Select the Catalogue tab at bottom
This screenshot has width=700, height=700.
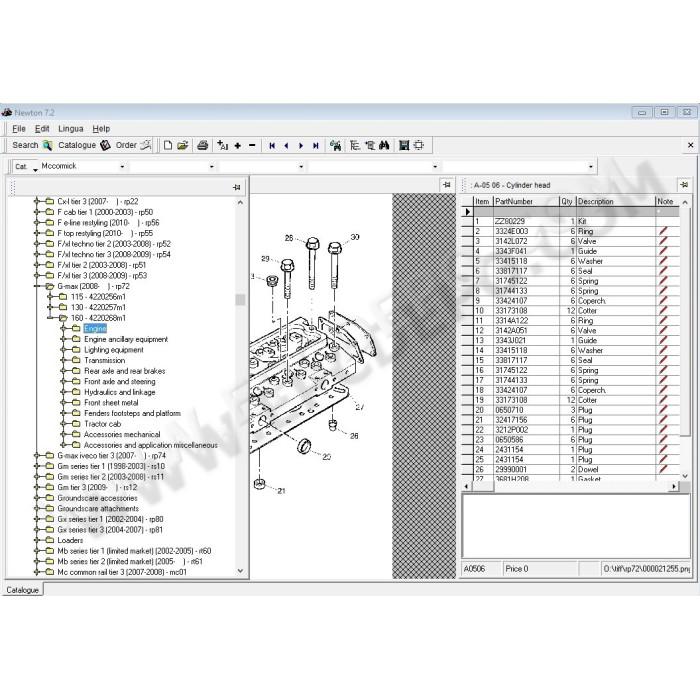click(22, 590)
